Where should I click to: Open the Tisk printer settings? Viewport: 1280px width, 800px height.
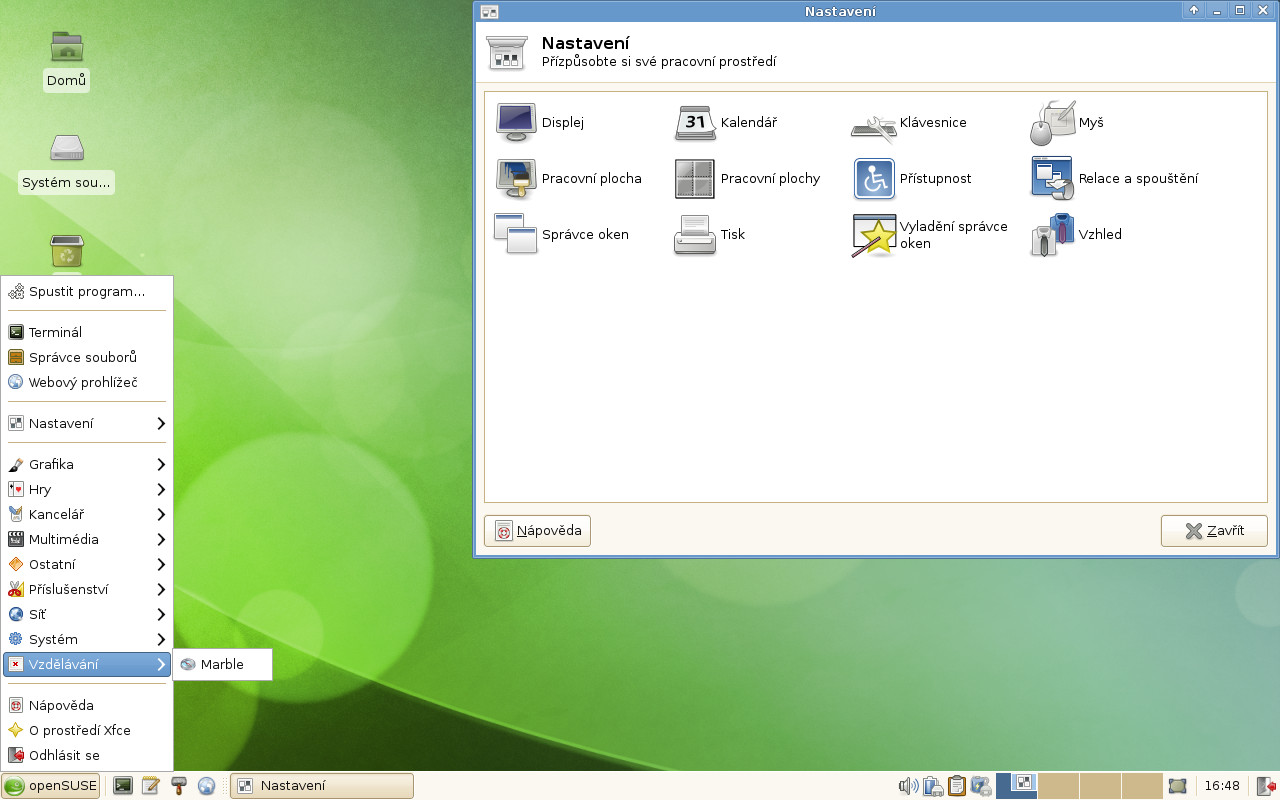pyautogui.click(x=696, y=235)
